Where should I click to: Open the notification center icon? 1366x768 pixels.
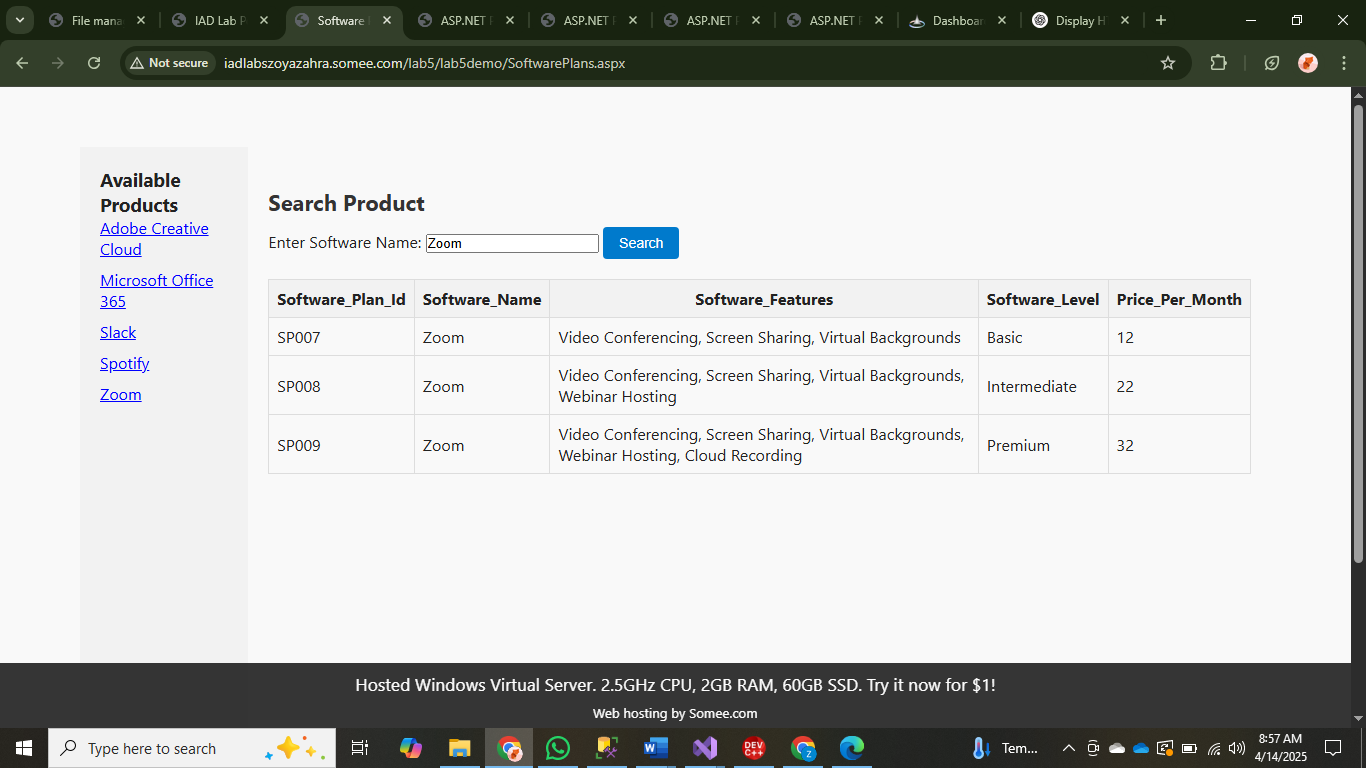[1332, 748]
